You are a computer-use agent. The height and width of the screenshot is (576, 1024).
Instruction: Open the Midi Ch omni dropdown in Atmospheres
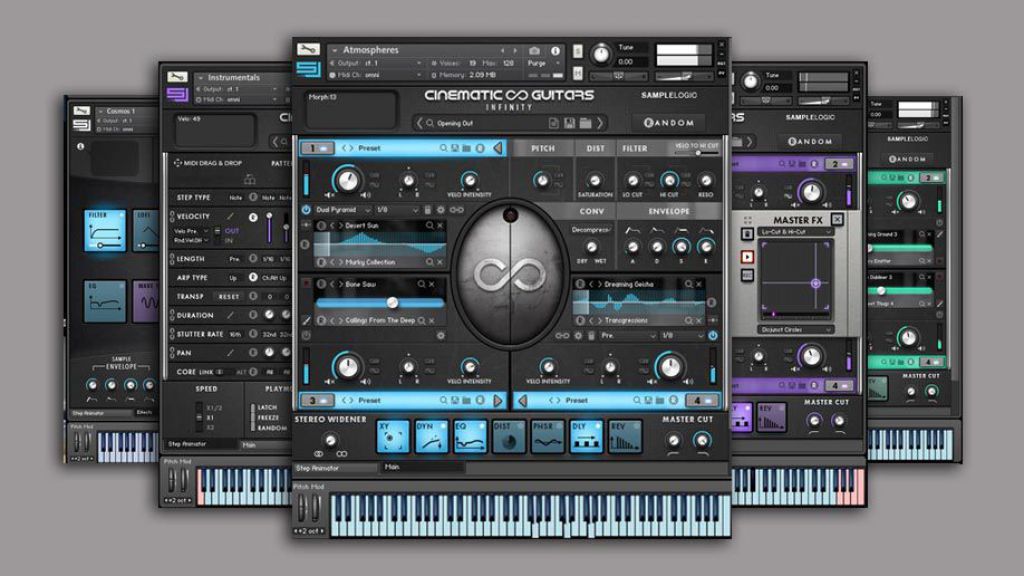pos(376,75)
